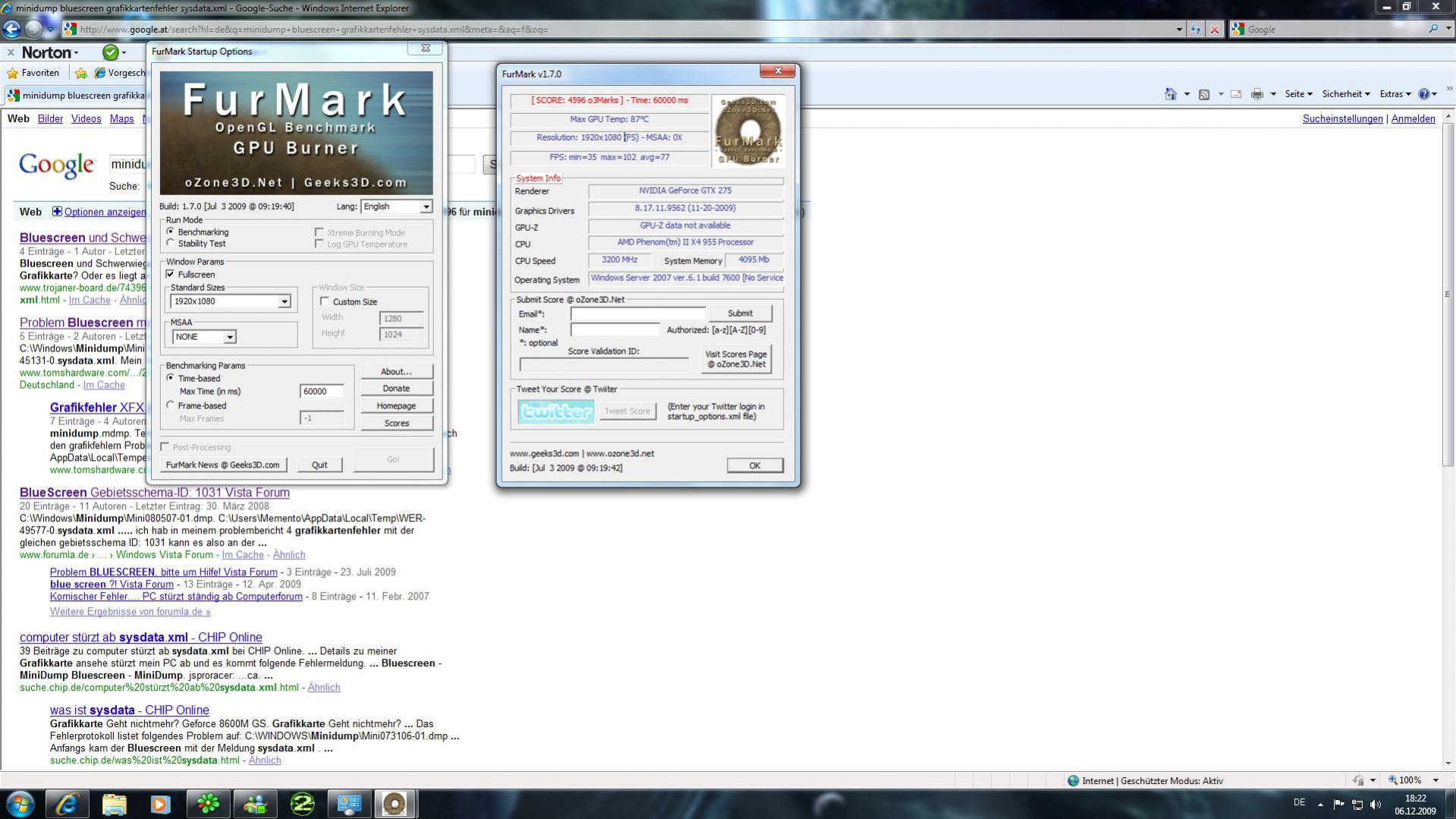1456x819 pixels.
Task: Expand the Norton toolbar dropdown
Action: 76,53
